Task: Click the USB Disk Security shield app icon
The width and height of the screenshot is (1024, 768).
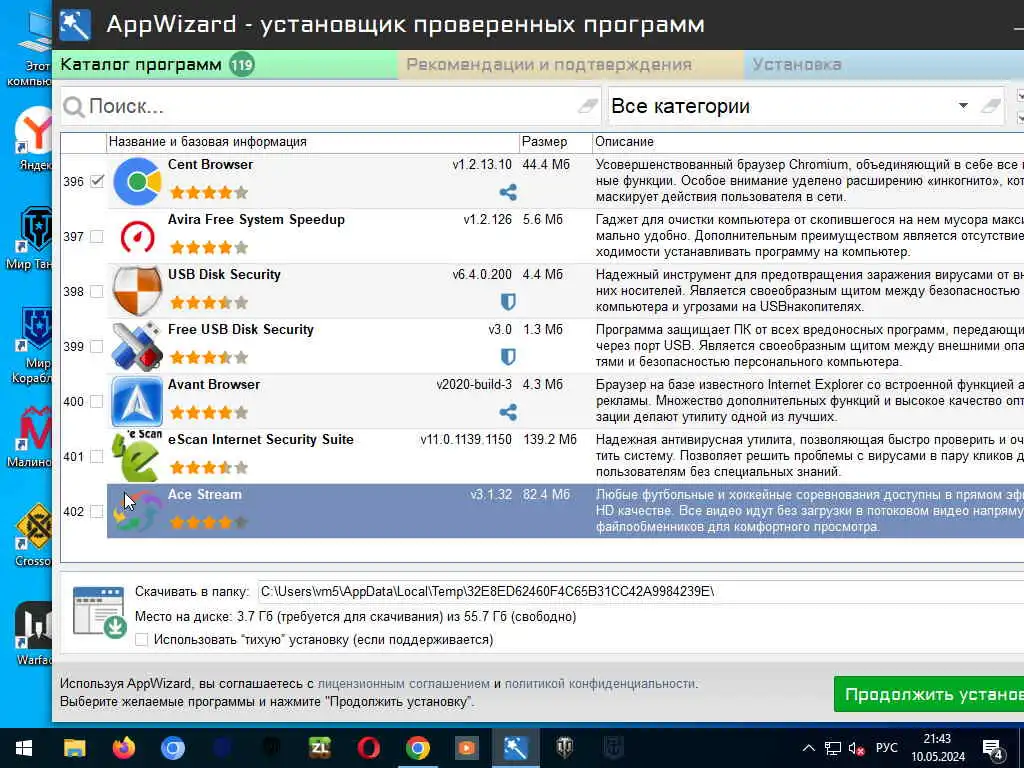Action: 136,291
